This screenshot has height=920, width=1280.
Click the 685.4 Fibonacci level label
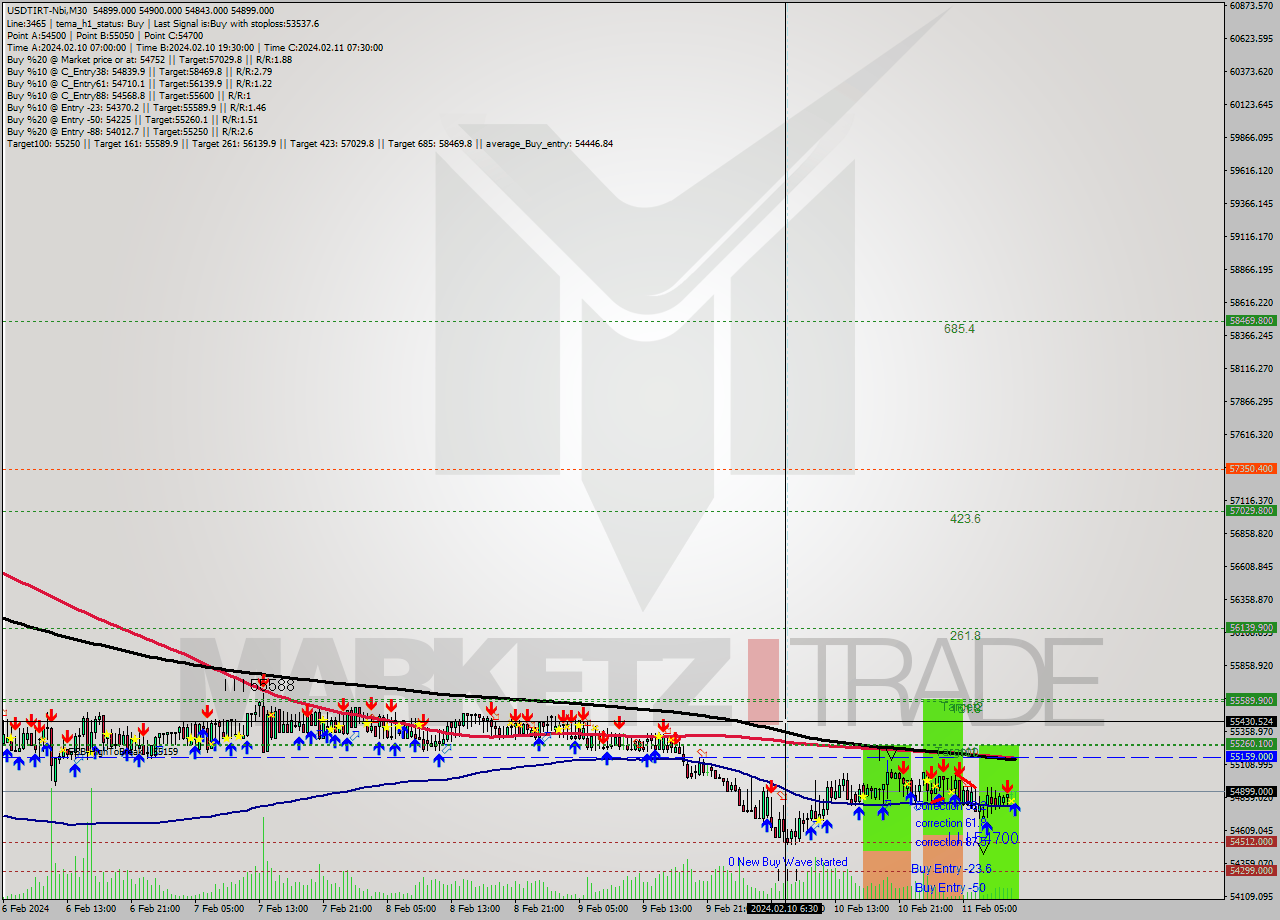(959, 328)
